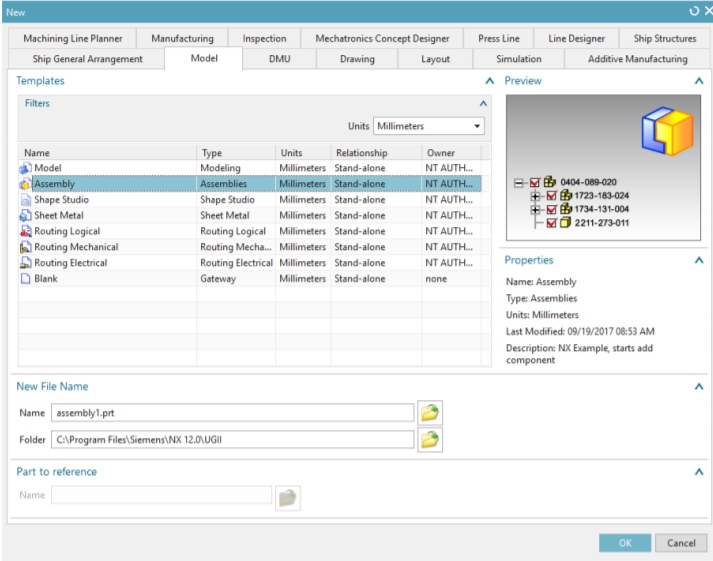Click the part icon beside 2211-273-011
Screen dimensions: 713x561
565,223
